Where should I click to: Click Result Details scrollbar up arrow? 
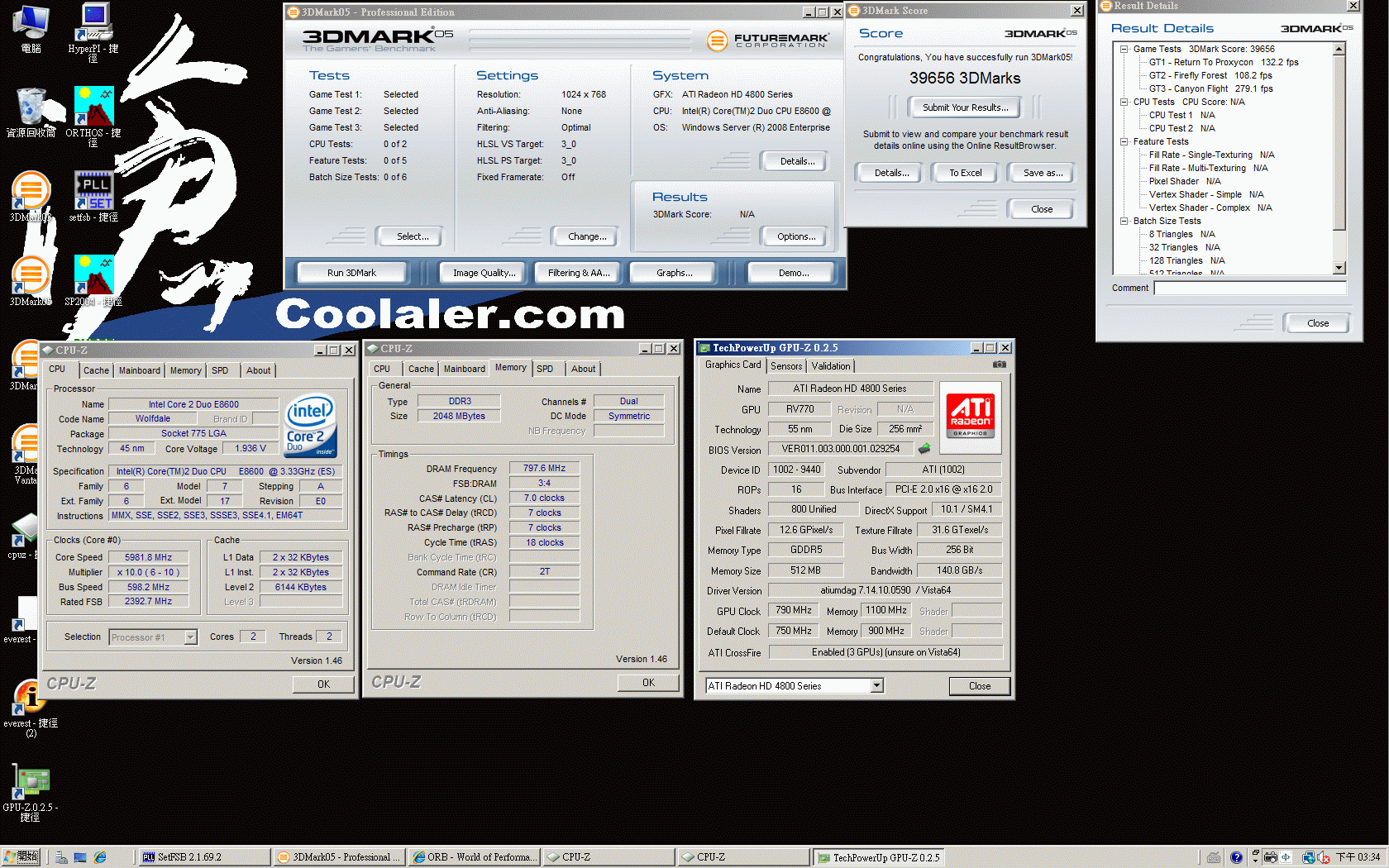tap(1339, 49)
